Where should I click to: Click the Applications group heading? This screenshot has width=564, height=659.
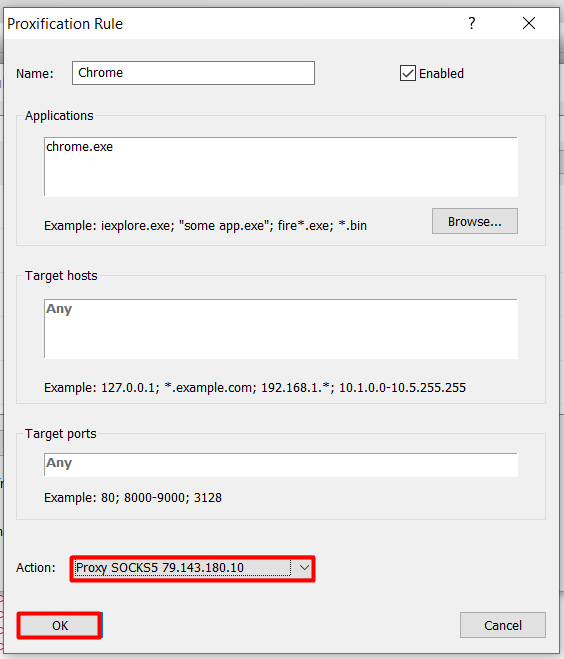59,116
